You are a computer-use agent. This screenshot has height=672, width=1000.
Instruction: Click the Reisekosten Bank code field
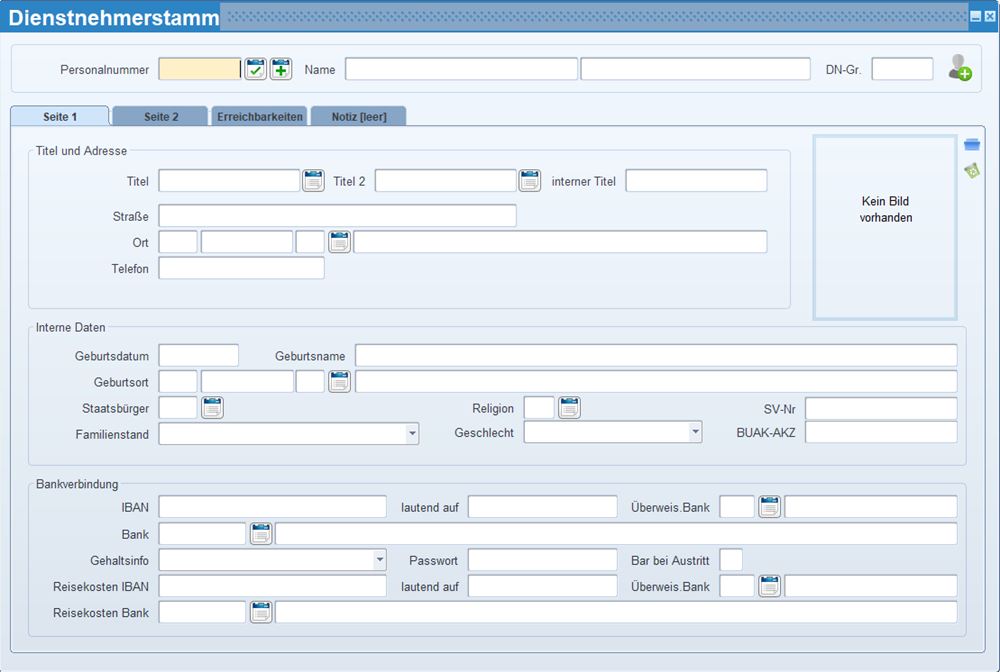pos(202,612)
